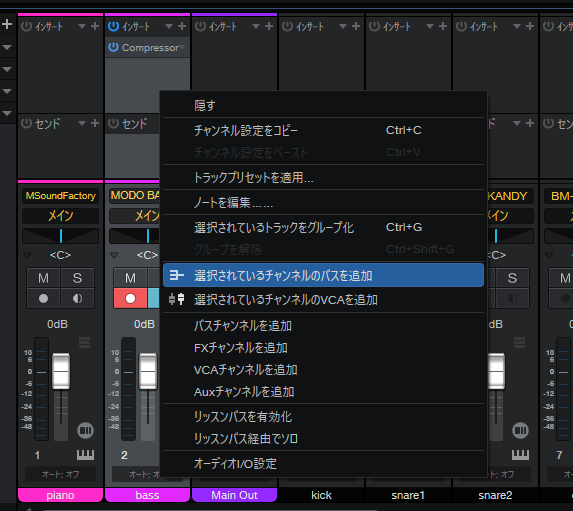The width and height of the screenshot is (573, 511).
Task: Choose リッスンバス経由でソロ menu entry
Action: pyautogui.click(x=323, y=438)
